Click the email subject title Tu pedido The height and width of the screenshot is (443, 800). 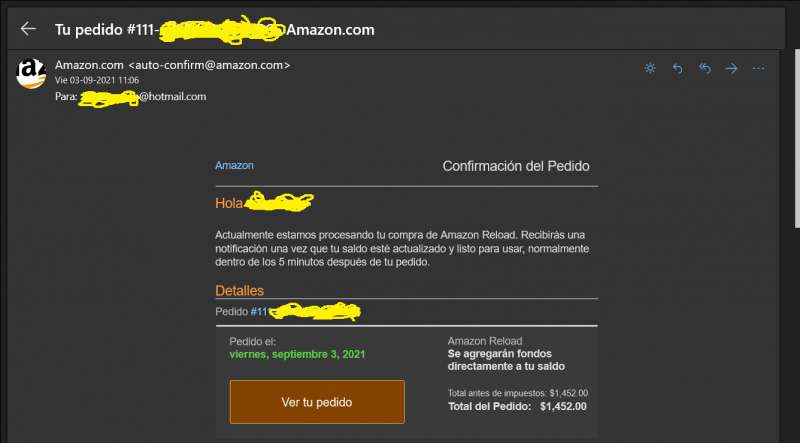click(214, 30)
